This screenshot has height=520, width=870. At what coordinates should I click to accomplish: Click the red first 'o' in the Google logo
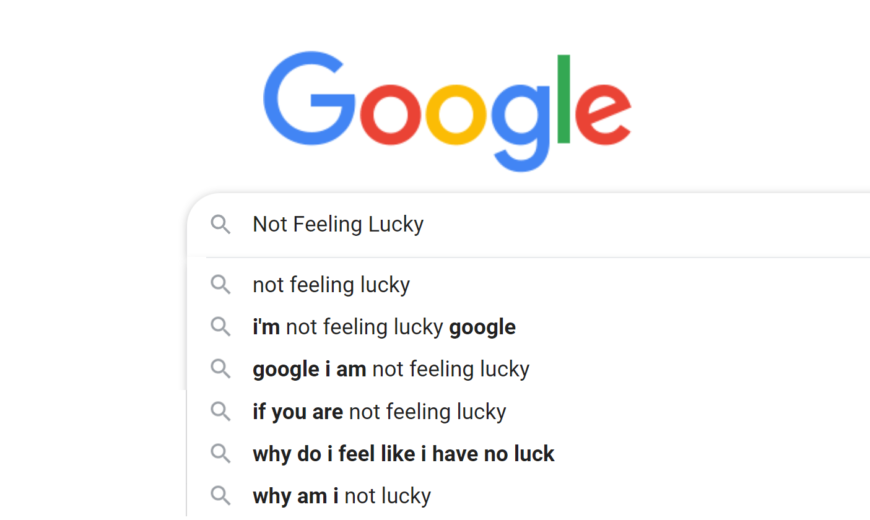coord(391,114)
